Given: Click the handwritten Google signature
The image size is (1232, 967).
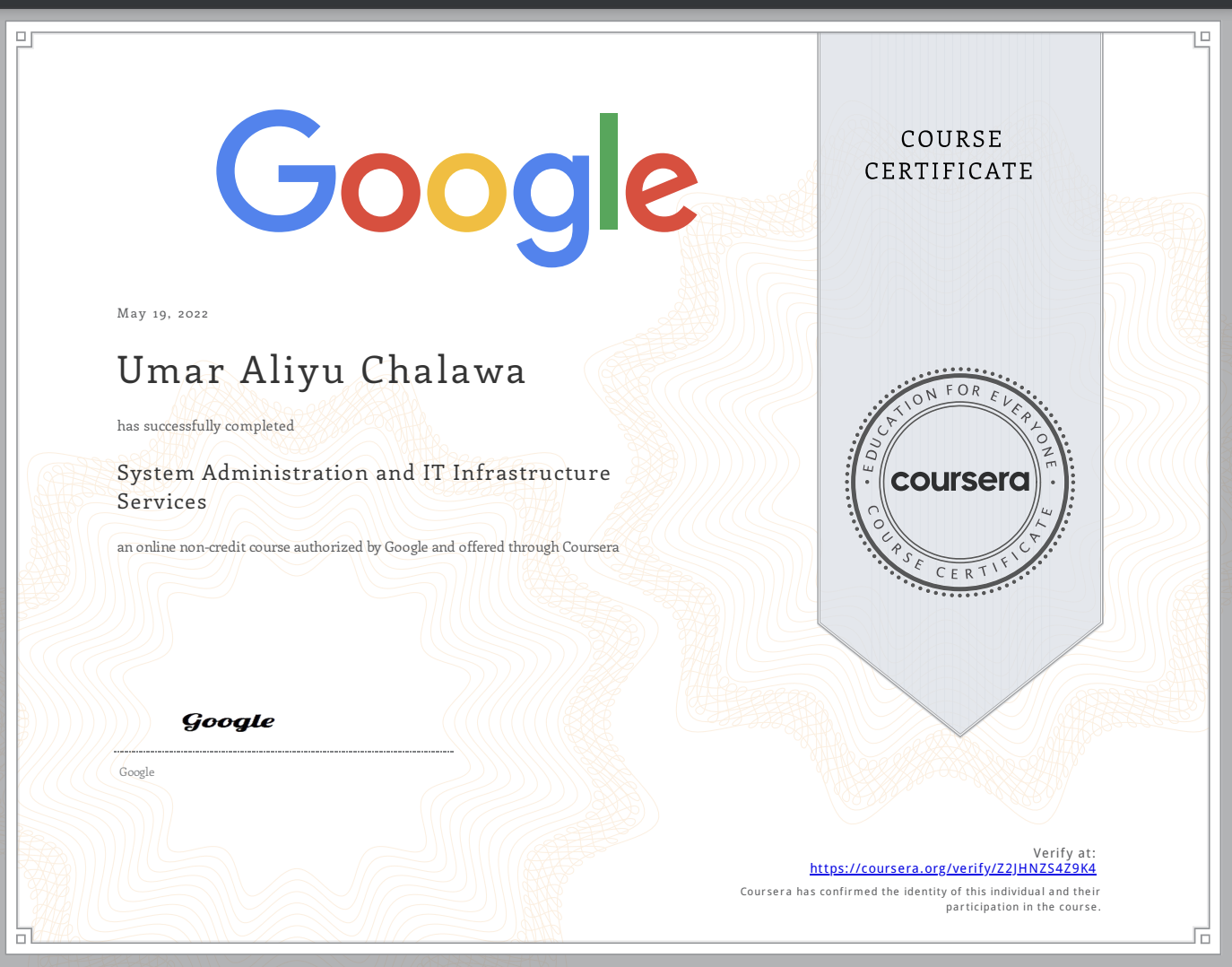Looking at the screenshot, I should (228, 721).
